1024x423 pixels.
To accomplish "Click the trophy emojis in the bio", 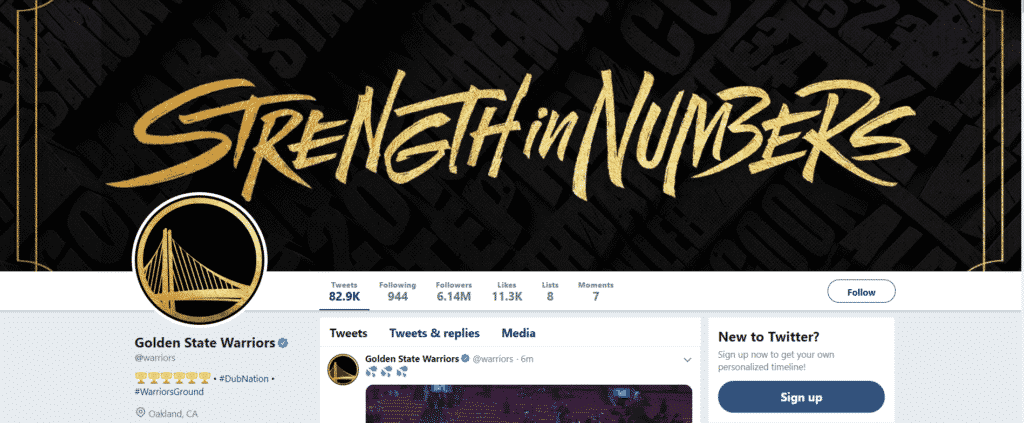I will (172, 378).
